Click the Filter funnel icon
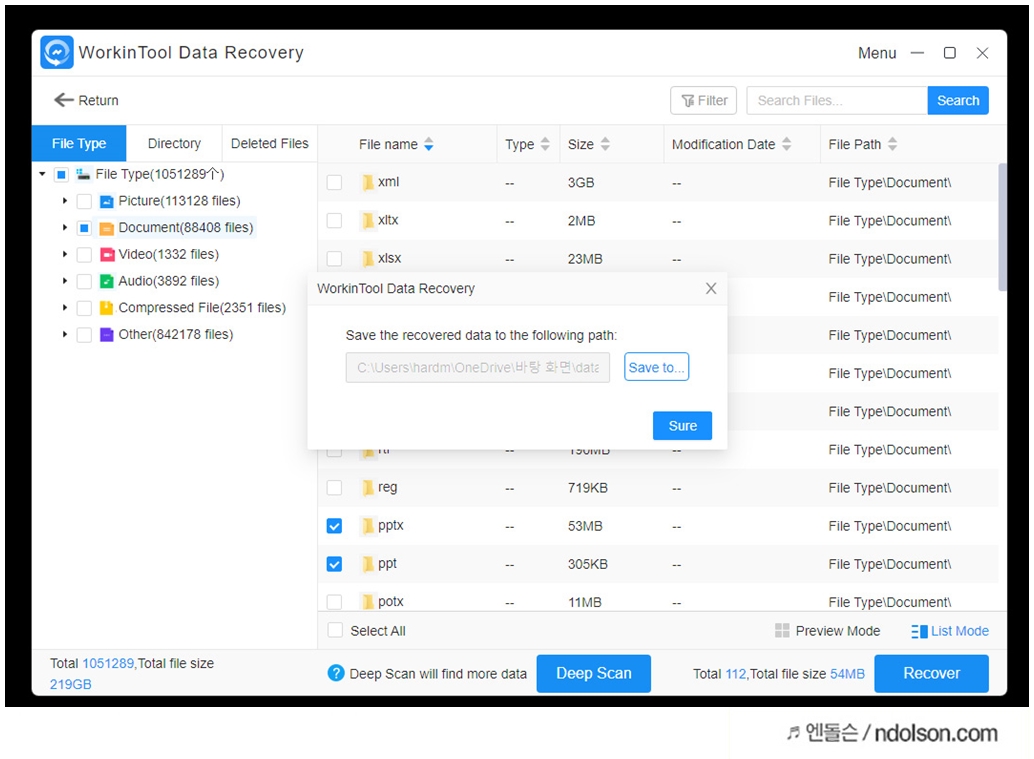 pyautogui.click(x=688, y=100)
